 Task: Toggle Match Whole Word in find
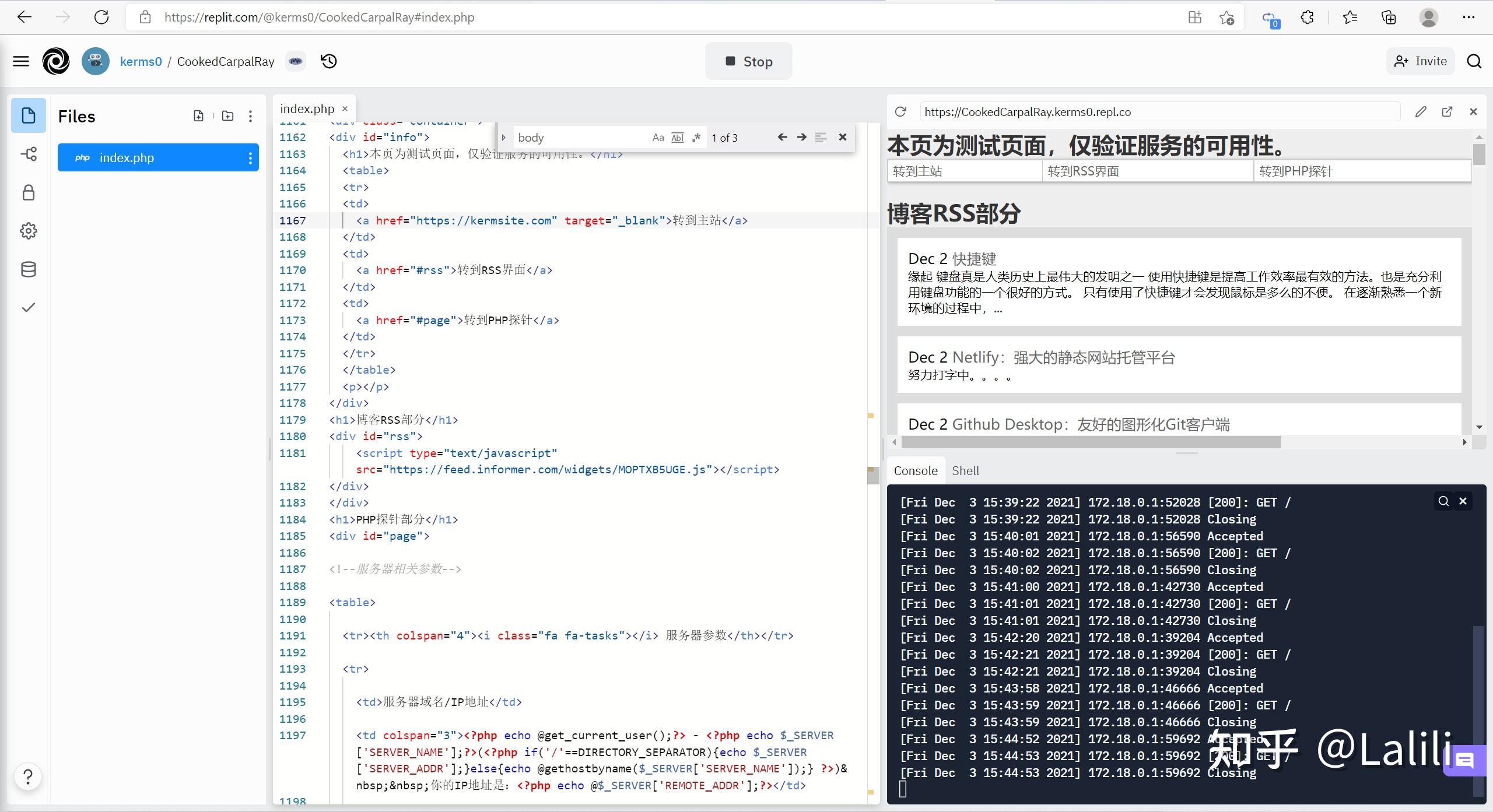pos(677,138)
